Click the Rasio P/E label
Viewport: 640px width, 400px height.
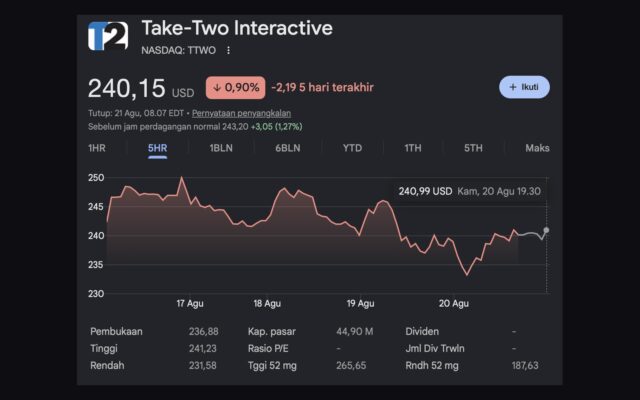tap(268, 349)
